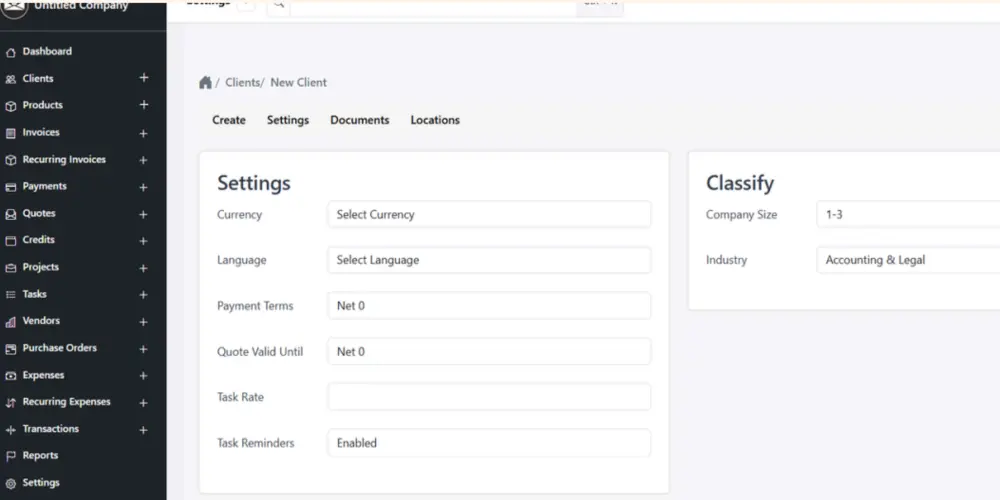Open the Quote Valid Until dropdown
The width and height of the screenshot is (1000, 500).
489,351
